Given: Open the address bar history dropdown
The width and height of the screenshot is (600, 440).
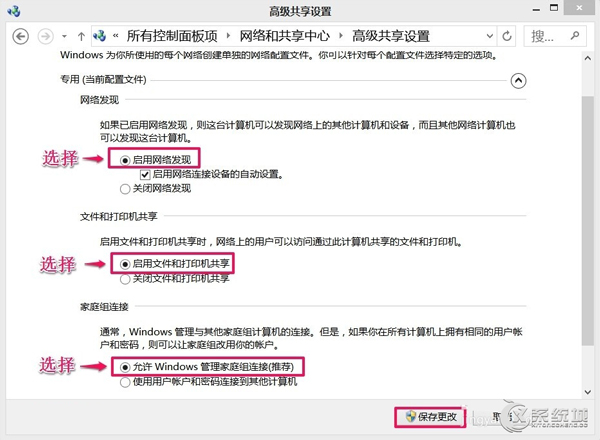Looking at the screenshot, I should [489, 36].
